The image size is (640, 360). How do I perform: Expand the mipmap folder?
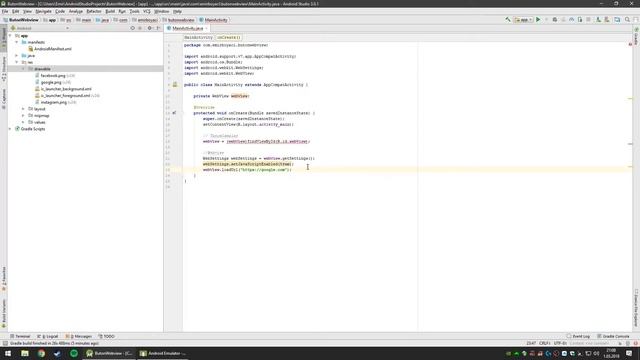click(23, 116)
